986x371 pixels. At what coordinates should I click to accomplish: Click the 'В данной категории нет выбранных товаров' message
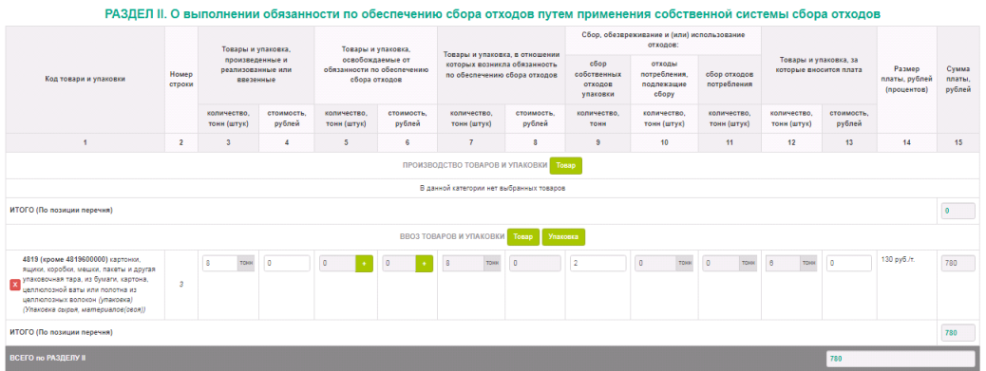click(x=493, y=189)
